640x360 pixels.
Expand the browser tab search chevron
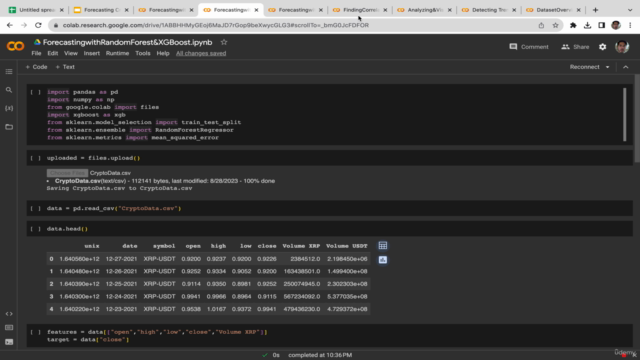click(x=630, y=10)
